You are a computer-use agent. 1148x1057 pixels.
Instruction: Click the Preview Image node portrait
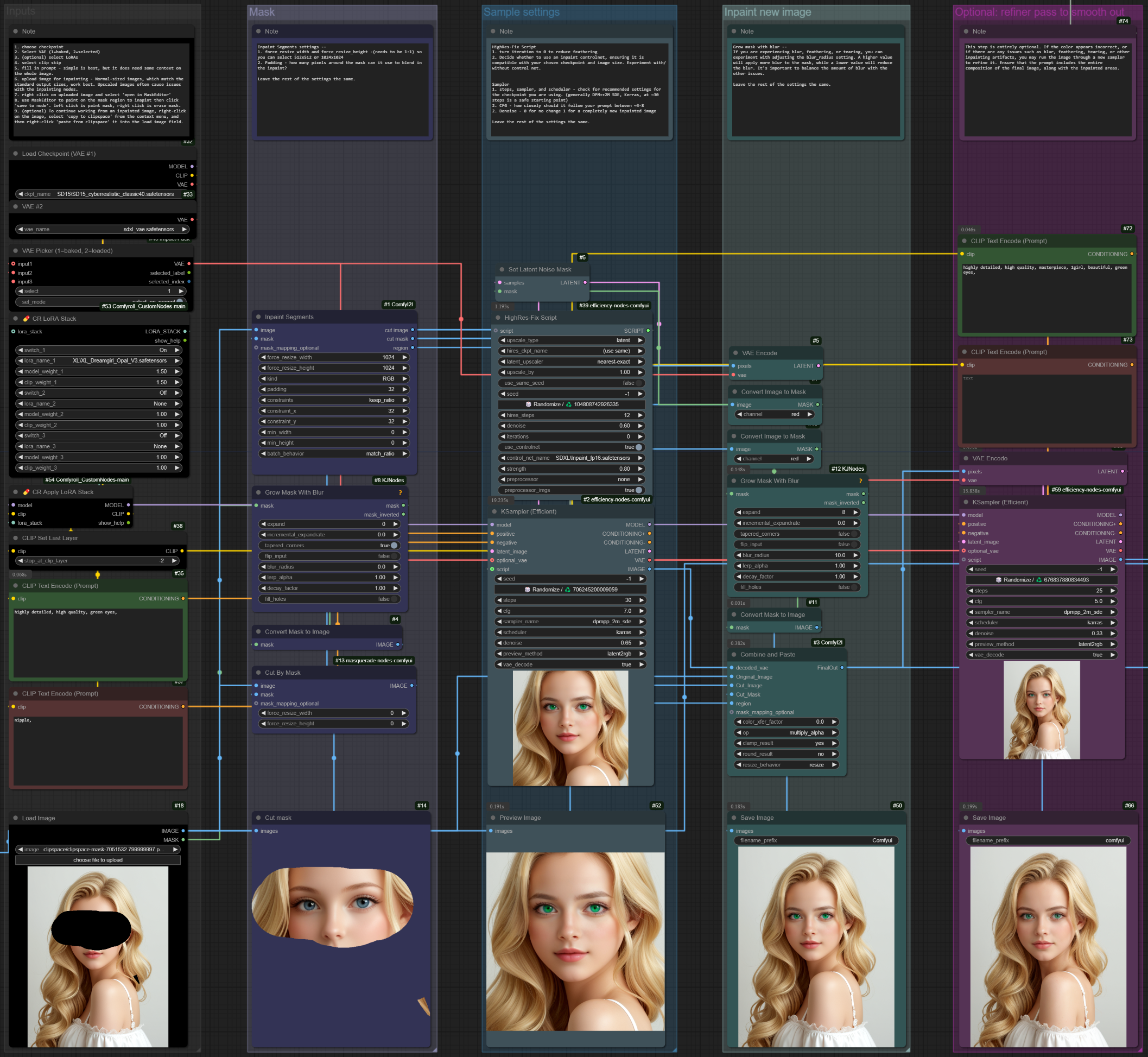pos(575,941)
